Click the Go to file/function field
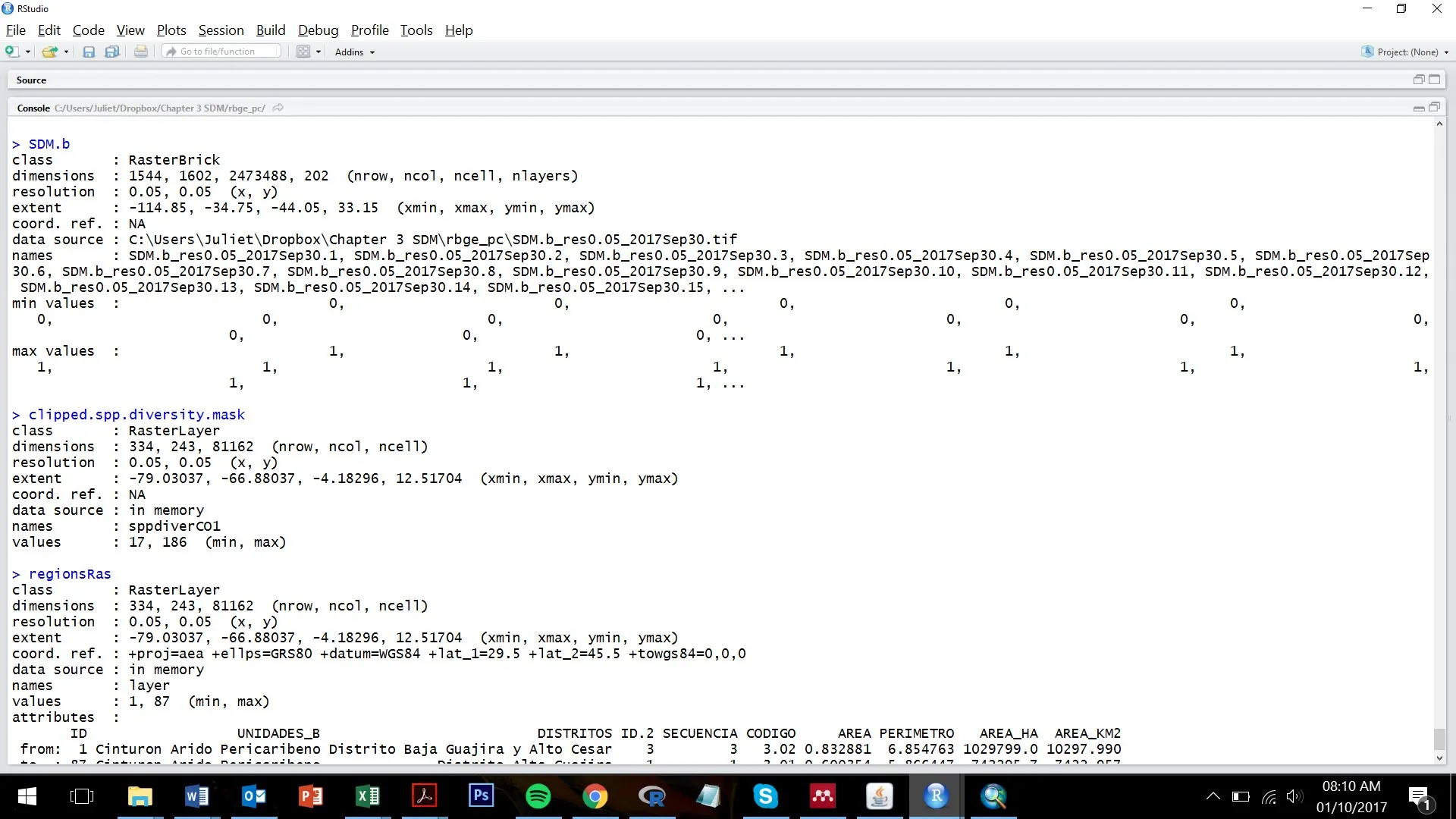1456x819 pixels. [x=221, y=52]
